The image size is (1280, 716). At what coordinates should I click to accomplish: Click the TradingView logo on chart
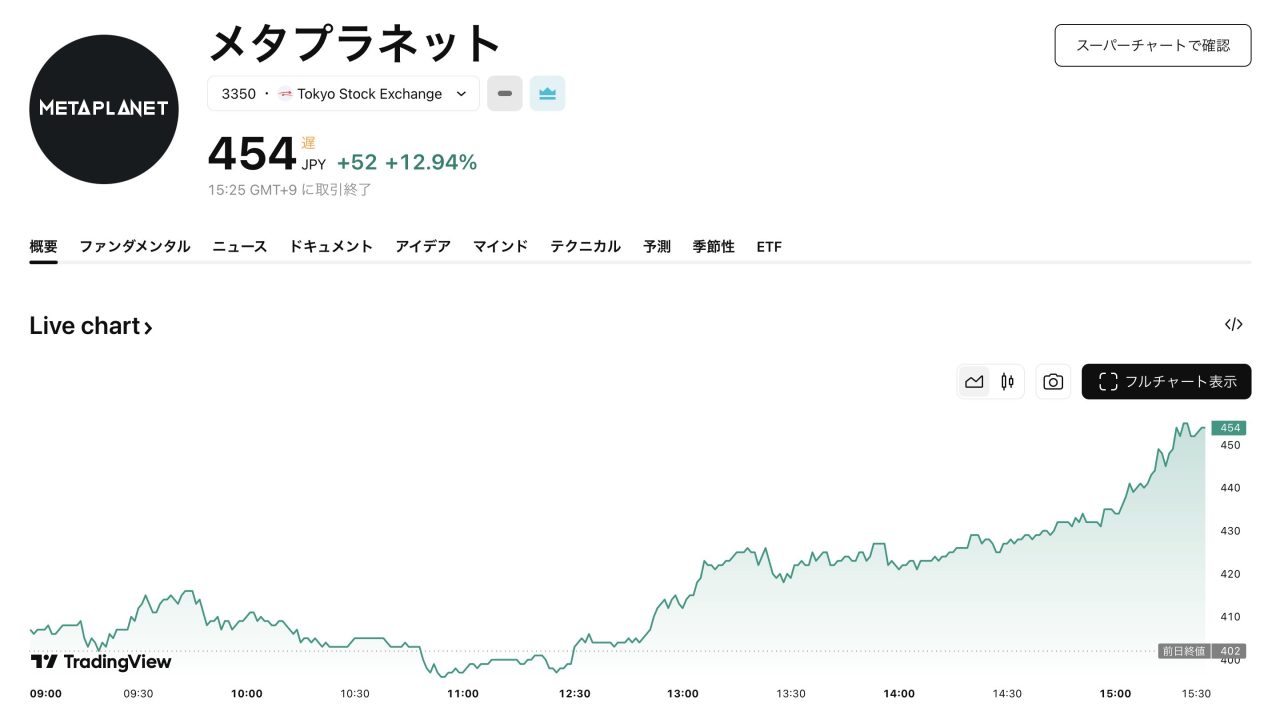pyautogui.click(x=101, y=661)
